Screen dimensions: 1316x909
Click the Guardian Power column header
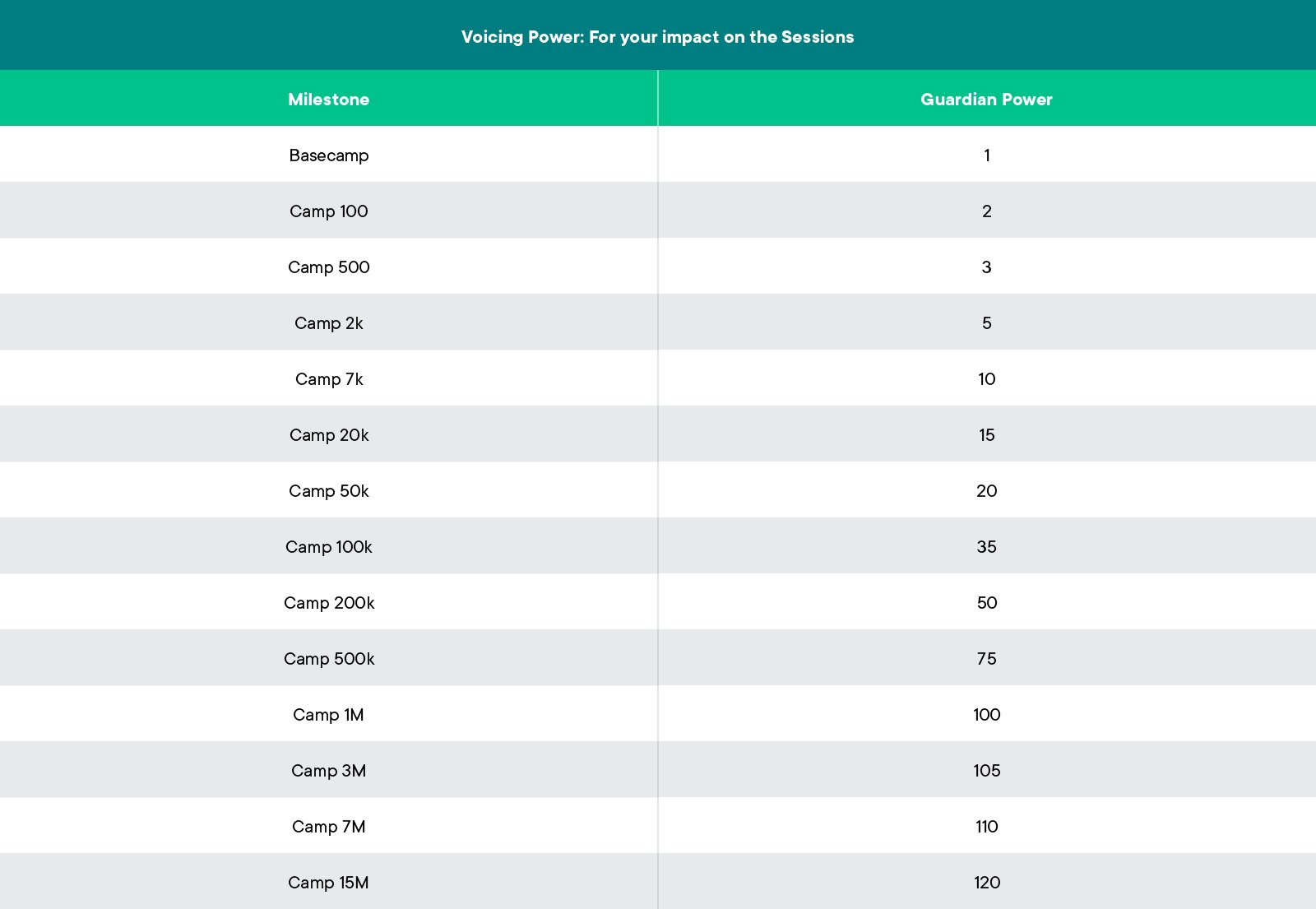tap(986, 100)
